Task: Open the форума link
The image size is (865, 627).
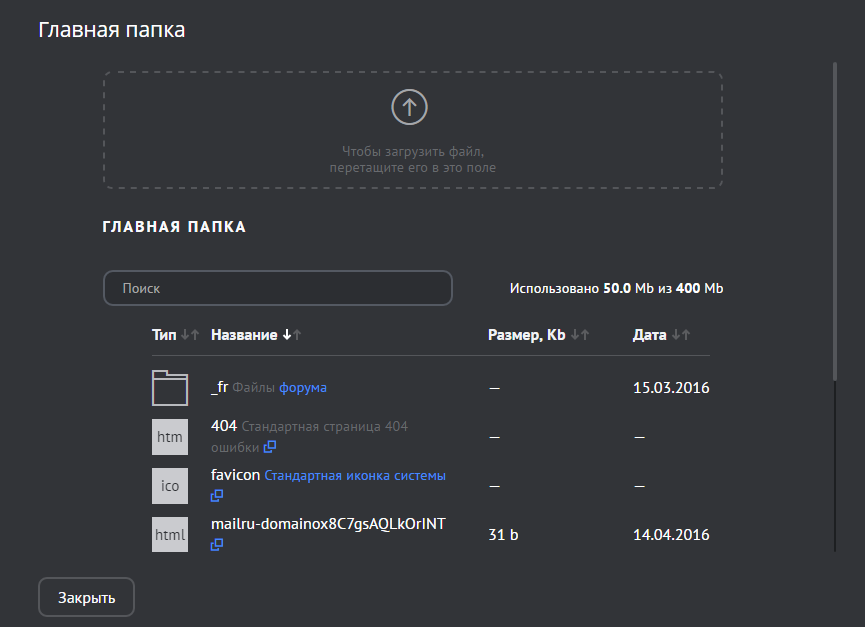Action: click(303, 387)
